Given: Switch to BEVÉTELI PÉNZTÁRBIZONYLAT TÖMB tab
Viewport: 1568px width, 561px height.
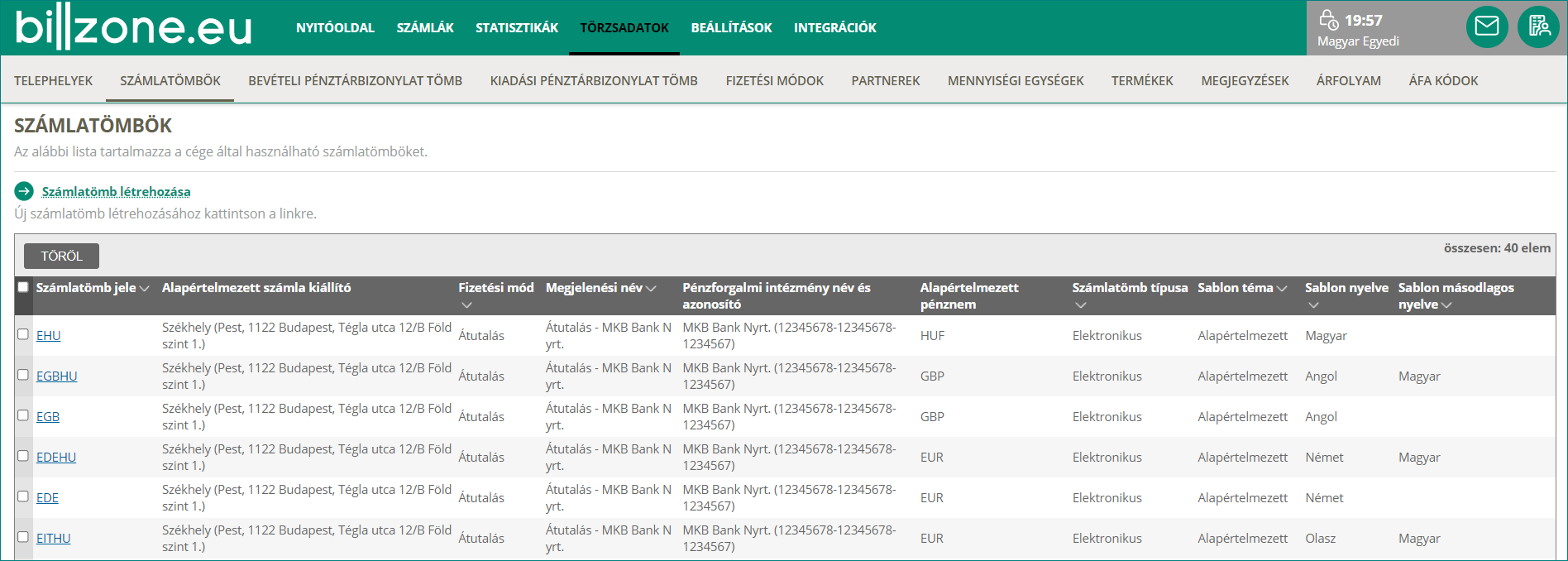Looking at the screenshot, I should point(356,80).
